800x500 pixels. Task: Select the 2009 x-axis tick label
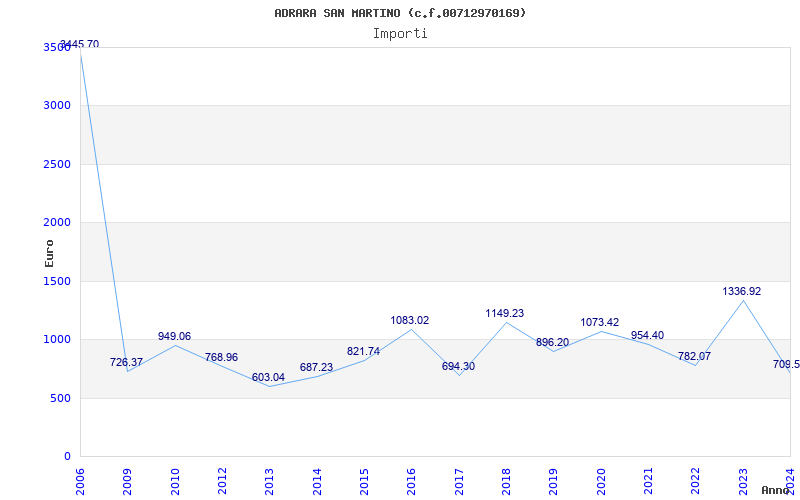128,481
